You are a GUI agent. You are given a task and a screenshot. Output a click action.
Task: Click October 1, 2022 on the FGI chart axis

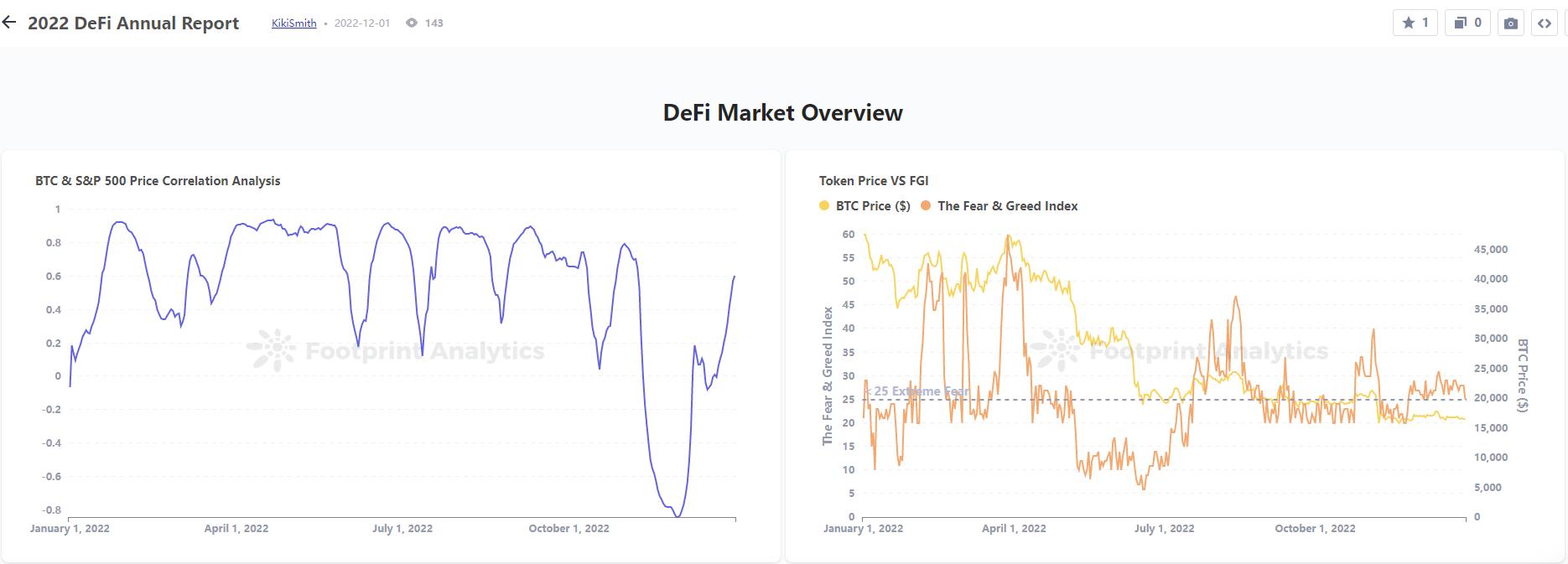point(1315,529)
